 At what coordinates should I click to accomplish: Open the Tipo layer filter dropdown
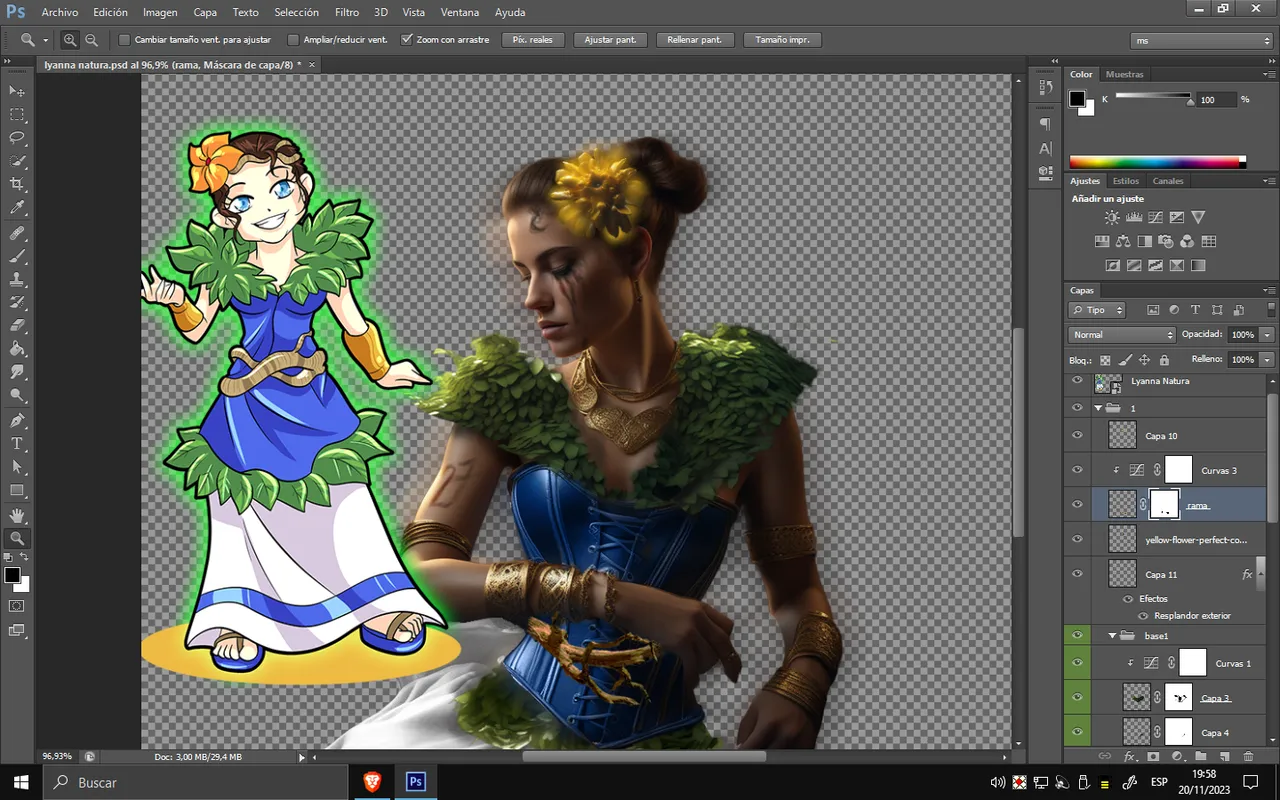[x=1097, y=310]
